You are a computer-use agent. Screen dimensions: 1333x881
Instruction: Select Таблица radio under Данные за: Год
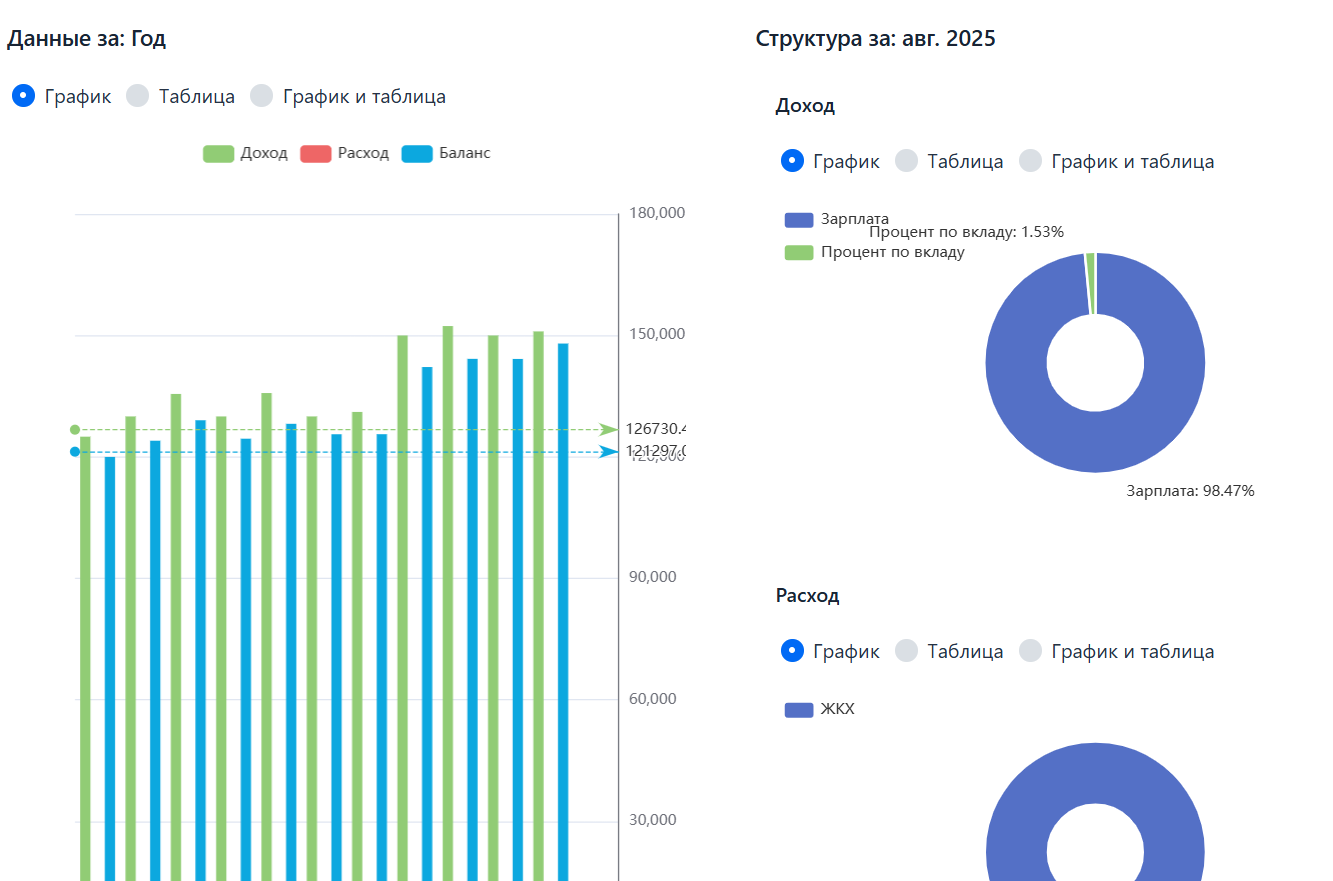[x=138, y=96]
